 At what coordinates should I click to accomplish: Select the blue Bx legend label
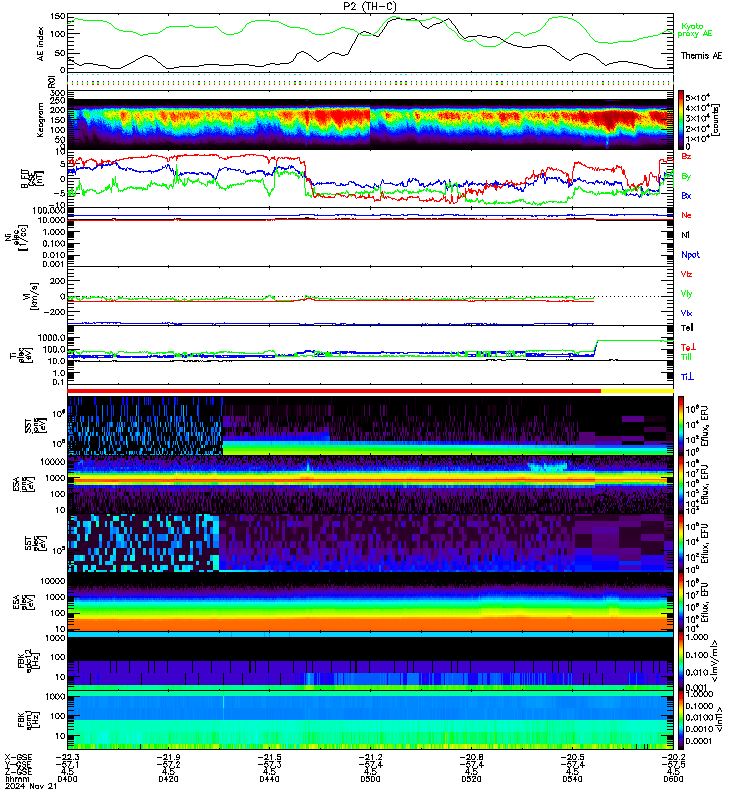[686, 195]
